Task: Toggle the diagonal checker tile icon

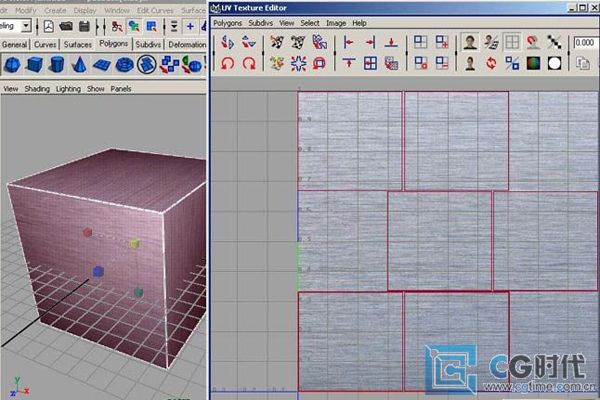Action: [x=554, y=42]
